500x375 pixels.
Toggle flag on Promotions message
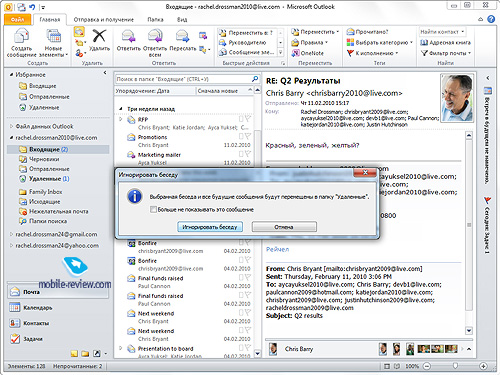point(248,136)
